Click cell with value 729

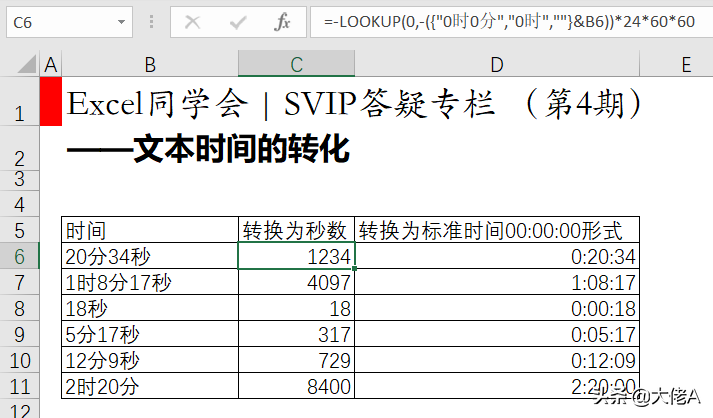296,359
